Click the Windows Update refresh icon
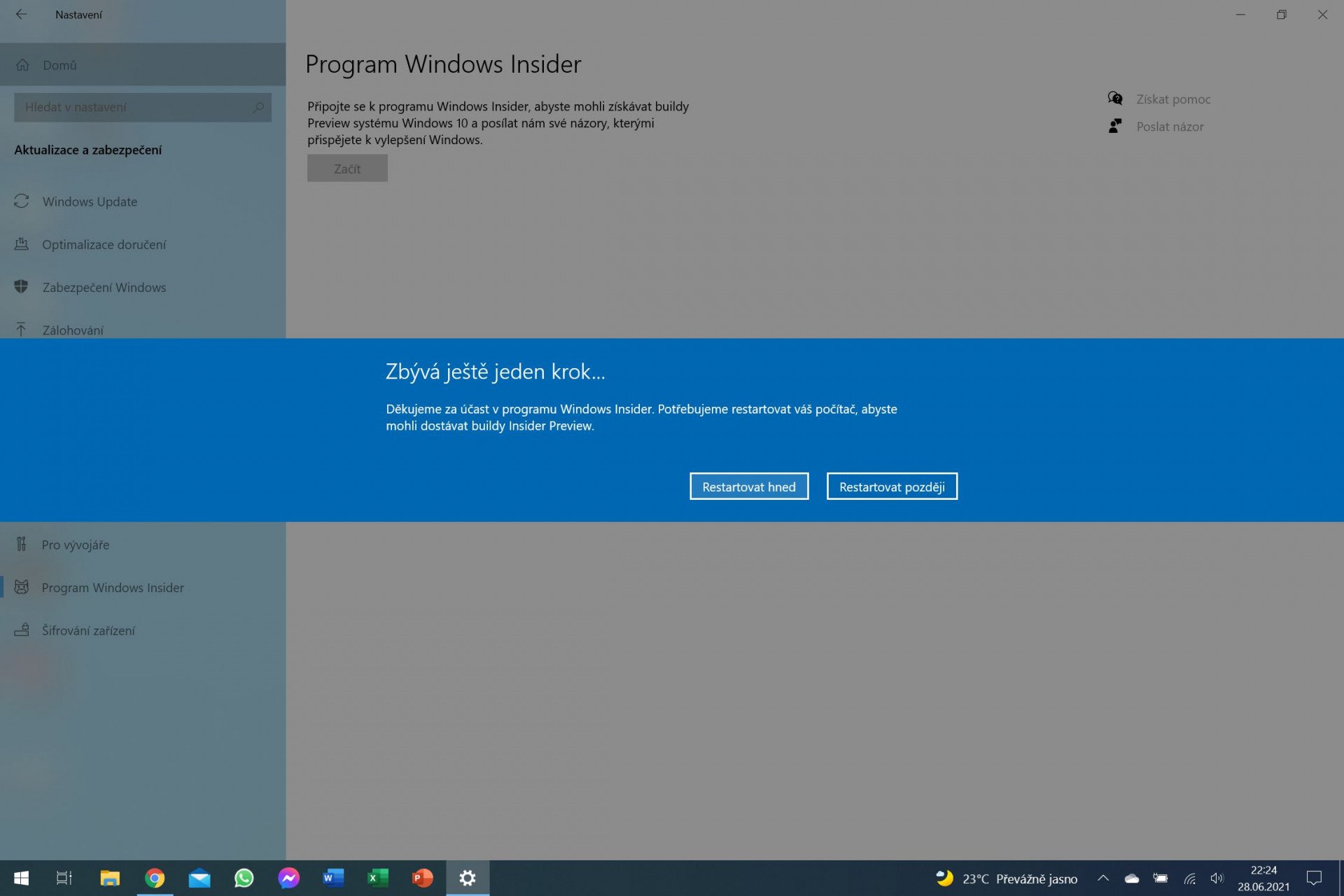The width and height of the screenshot is (1344, 896). click(x=22, y=201)
